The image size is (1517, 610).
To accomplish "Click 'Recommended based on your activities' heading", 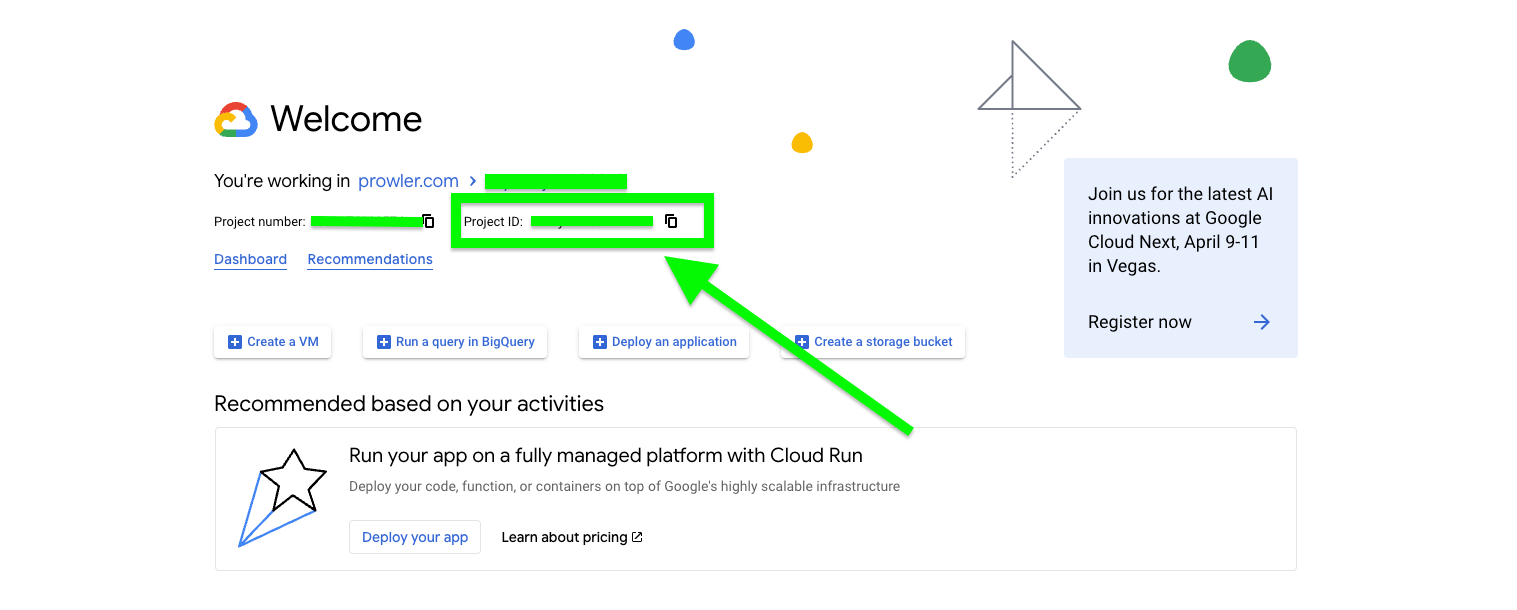I will coord(409,404).
